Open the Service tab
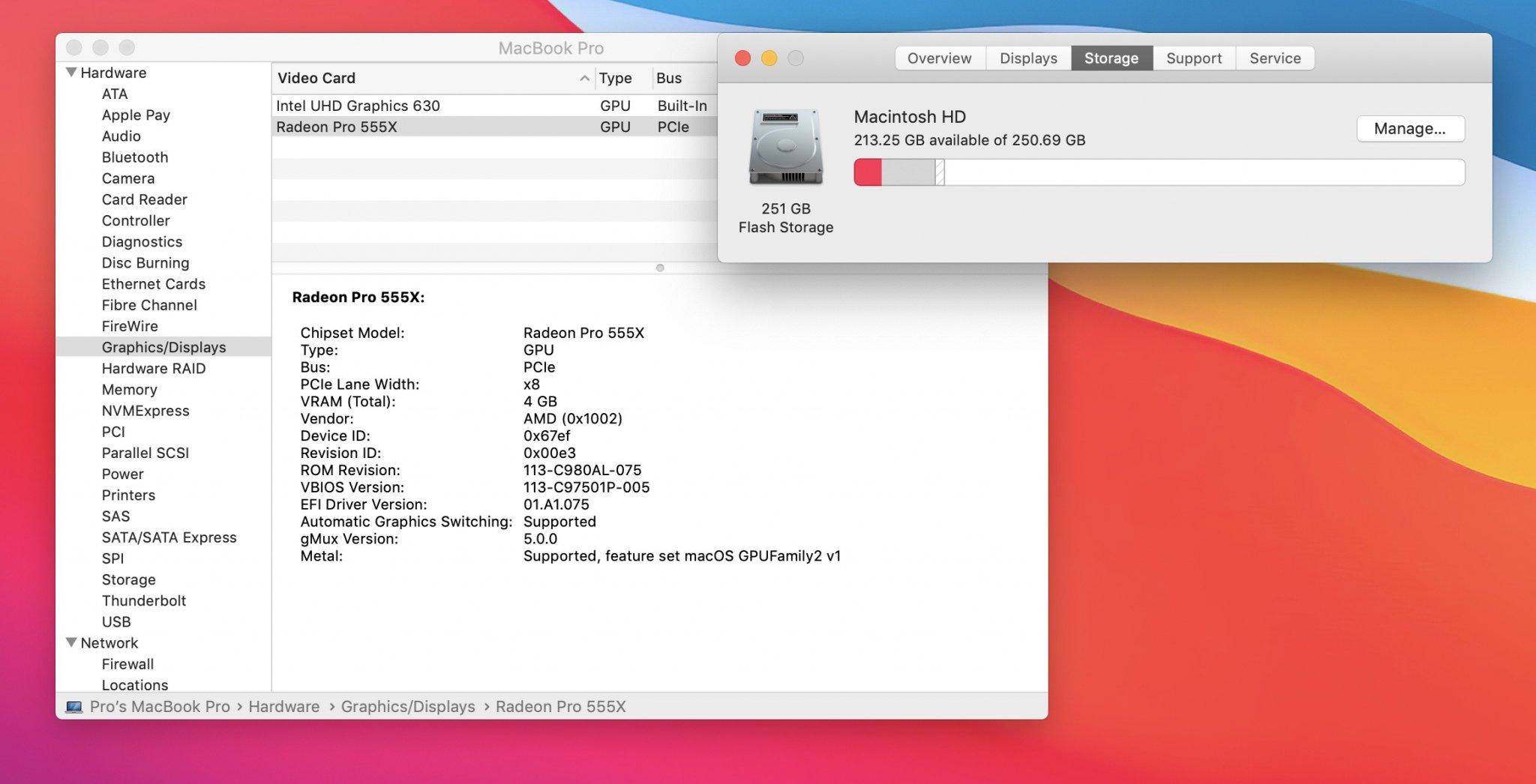 1274,58
